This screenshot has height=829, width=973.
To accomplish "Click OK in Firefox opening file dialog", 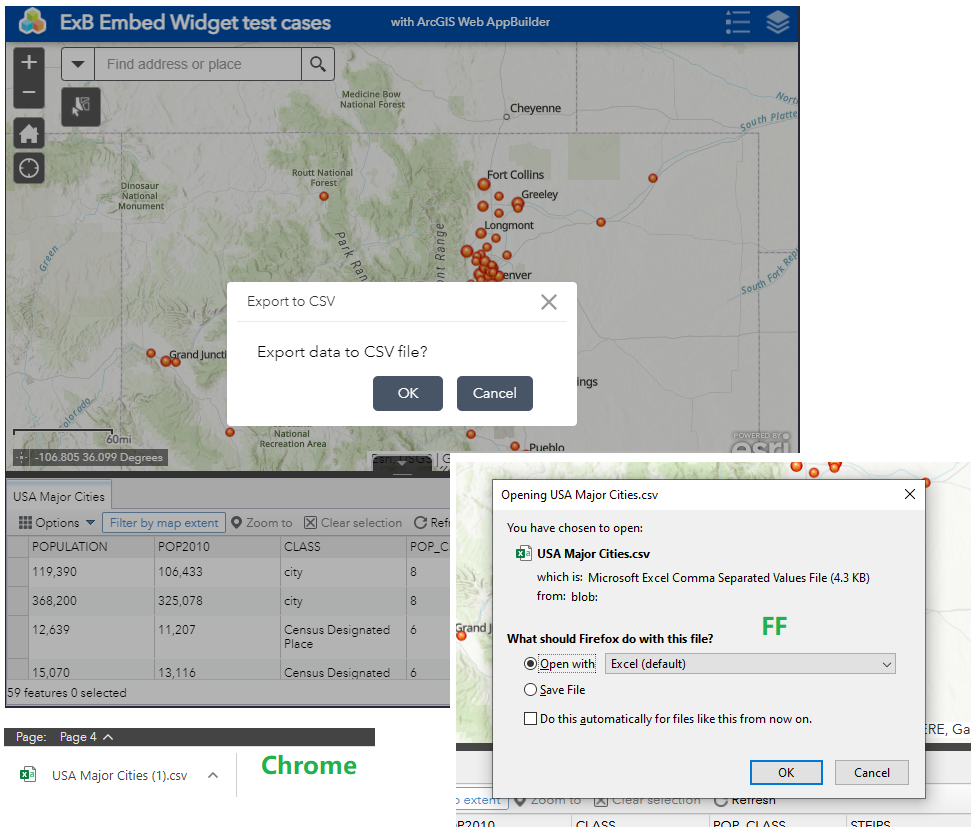I will point(786,772).
